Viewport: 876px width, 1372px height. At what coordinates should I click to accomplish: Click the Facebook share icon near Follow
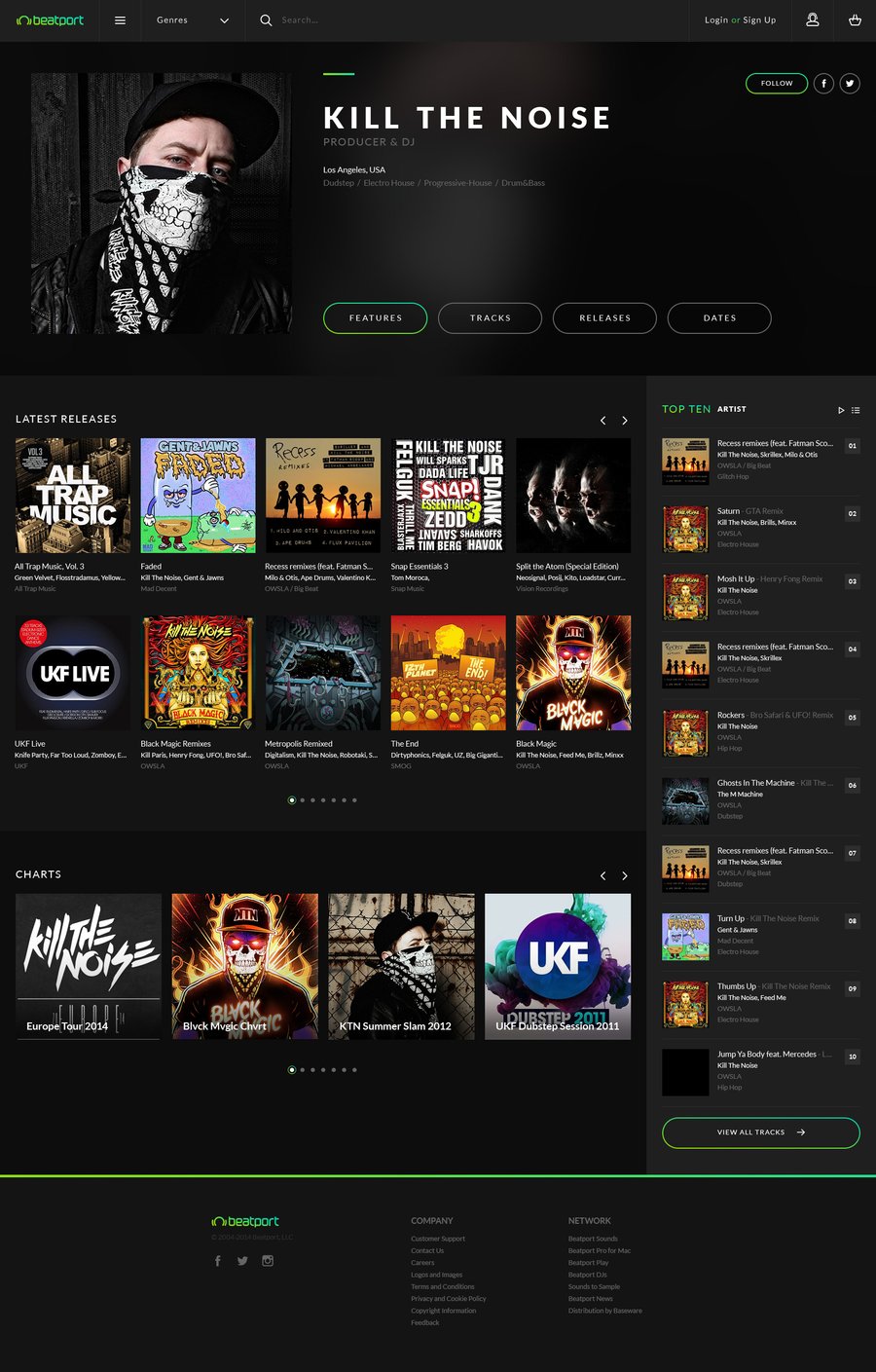coord(823,84)
